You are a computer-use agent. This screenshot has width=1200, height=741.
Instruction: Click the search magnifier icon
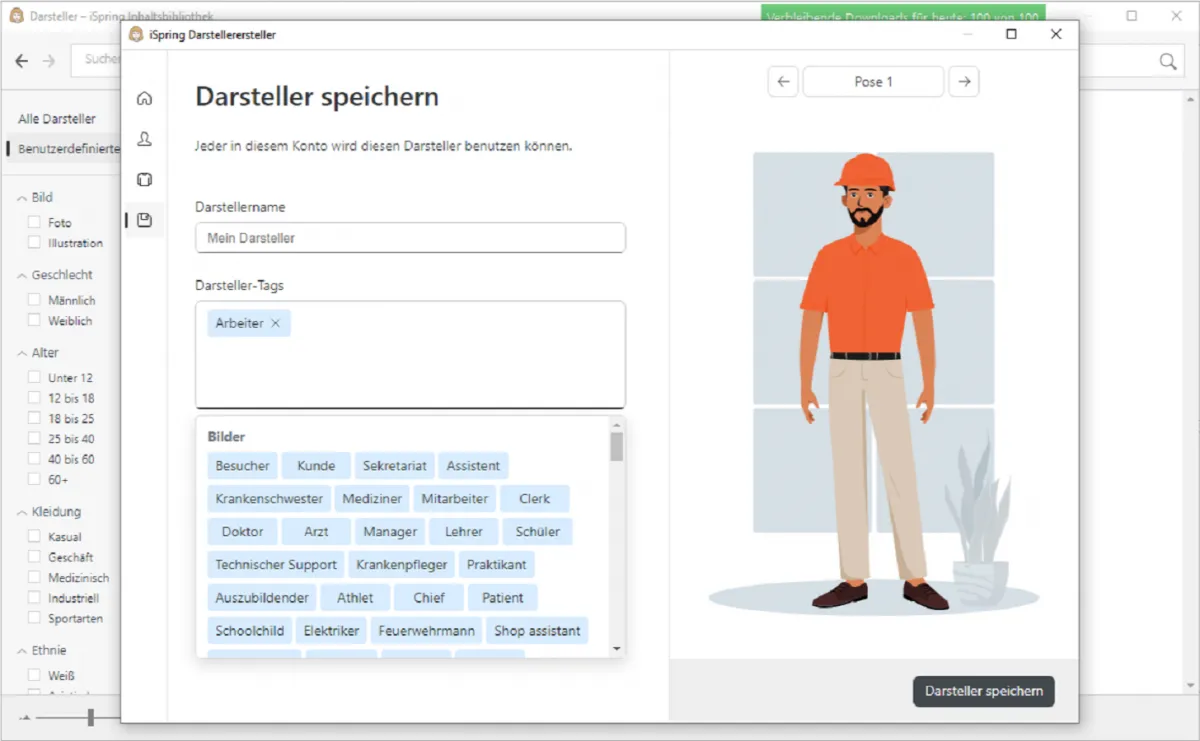point(1167,62)
